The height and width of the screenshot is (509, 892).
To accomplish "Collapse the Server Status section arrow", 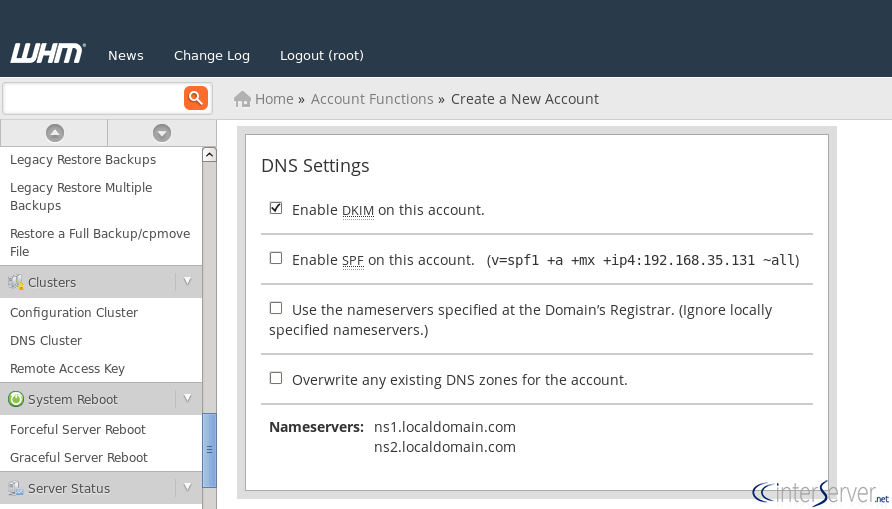I will click(188, 487).
